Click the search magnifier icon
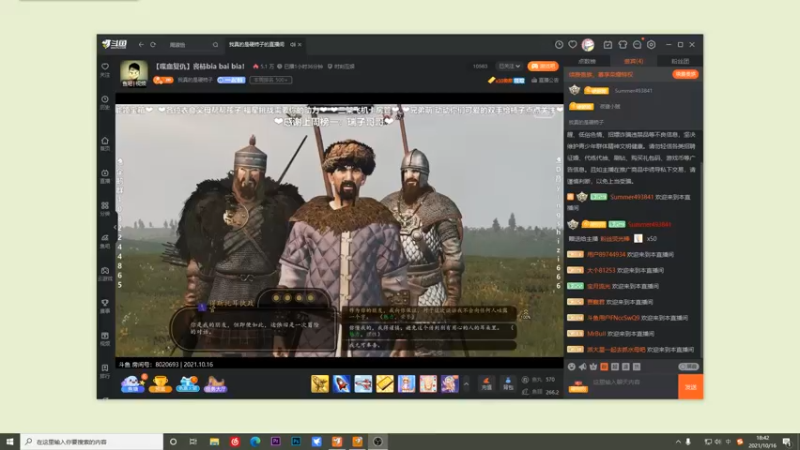 (215, 45)
